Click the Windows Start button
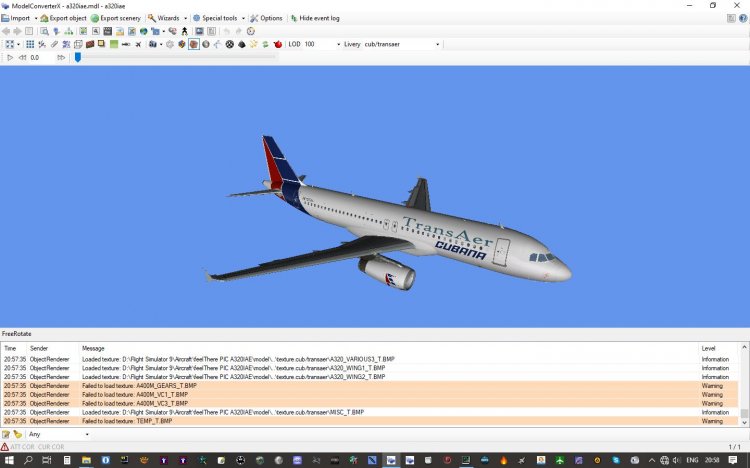This screenshot has width=750, height=468. [x=9, y=459]
